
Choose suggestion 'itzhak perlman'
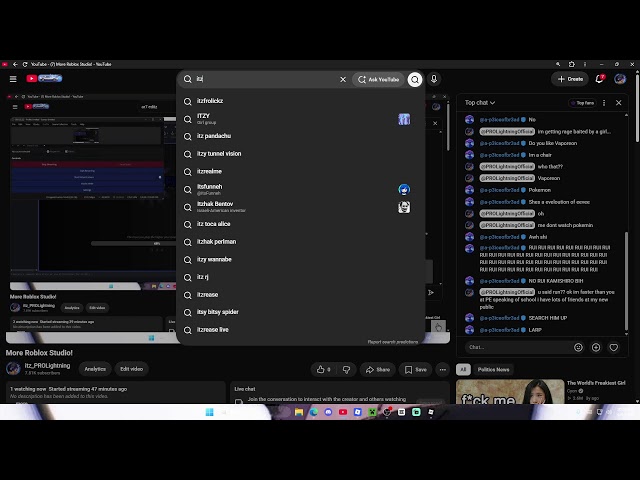(301, 242)
